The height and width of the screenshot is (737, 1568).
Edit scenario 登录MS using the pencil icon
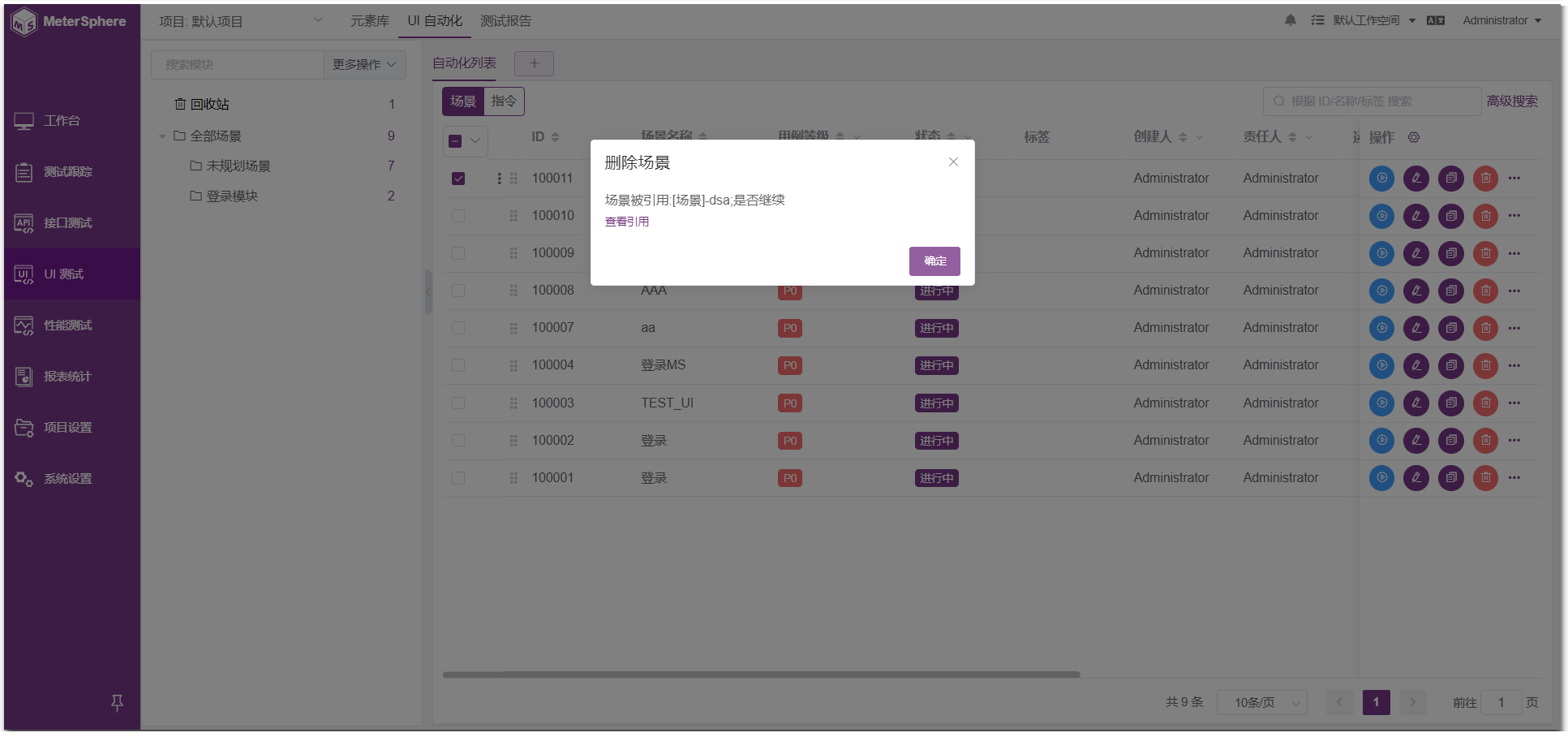(x=1416, y=365)
